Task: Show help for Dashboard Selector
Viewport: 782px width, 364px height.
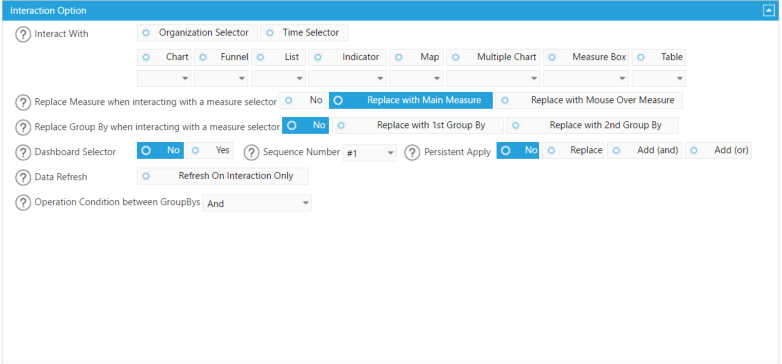Action: [23, 152]
